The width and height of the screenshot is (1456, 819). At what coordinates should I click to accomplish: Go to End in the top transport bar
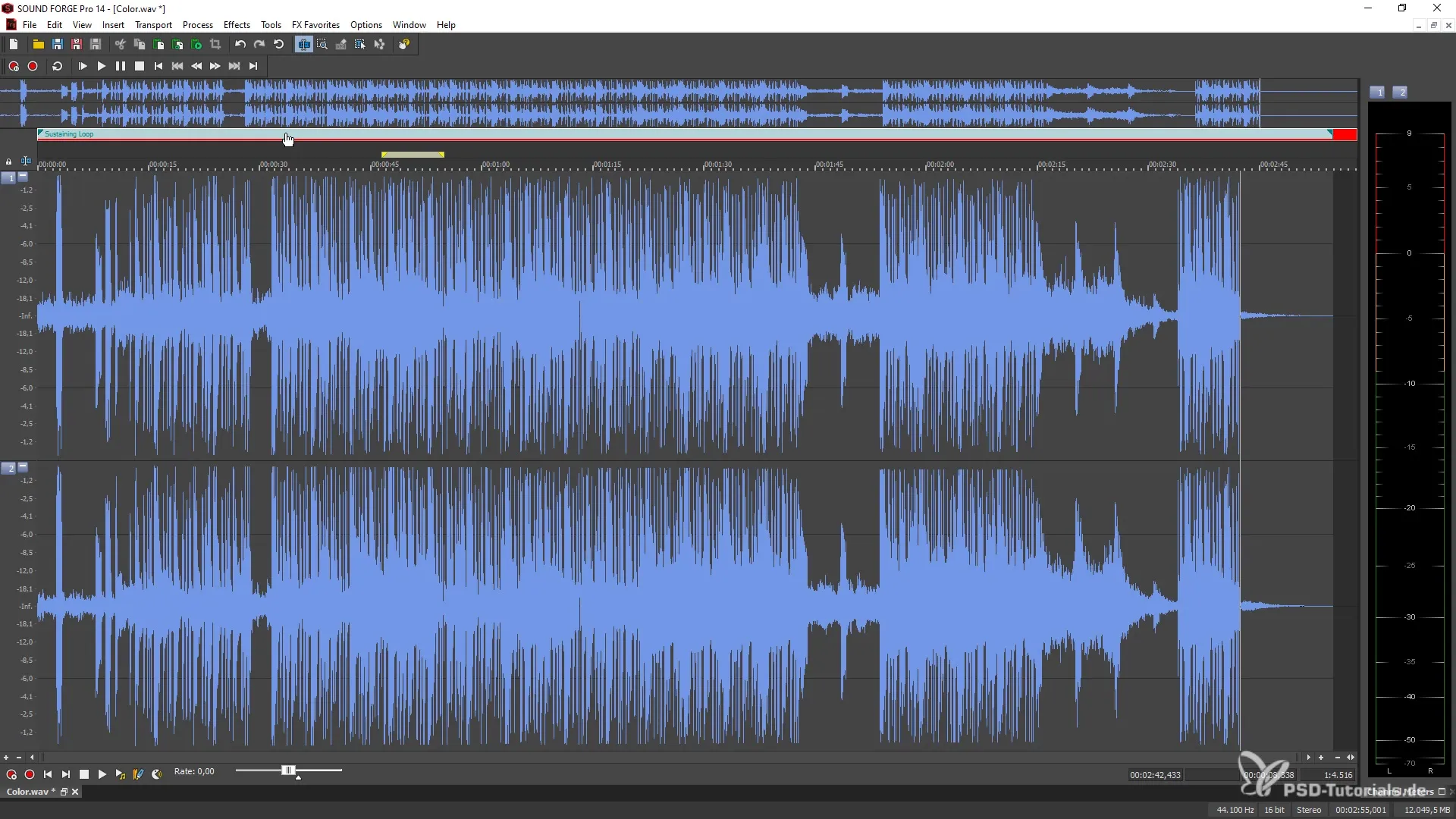(x=253, y=66)
